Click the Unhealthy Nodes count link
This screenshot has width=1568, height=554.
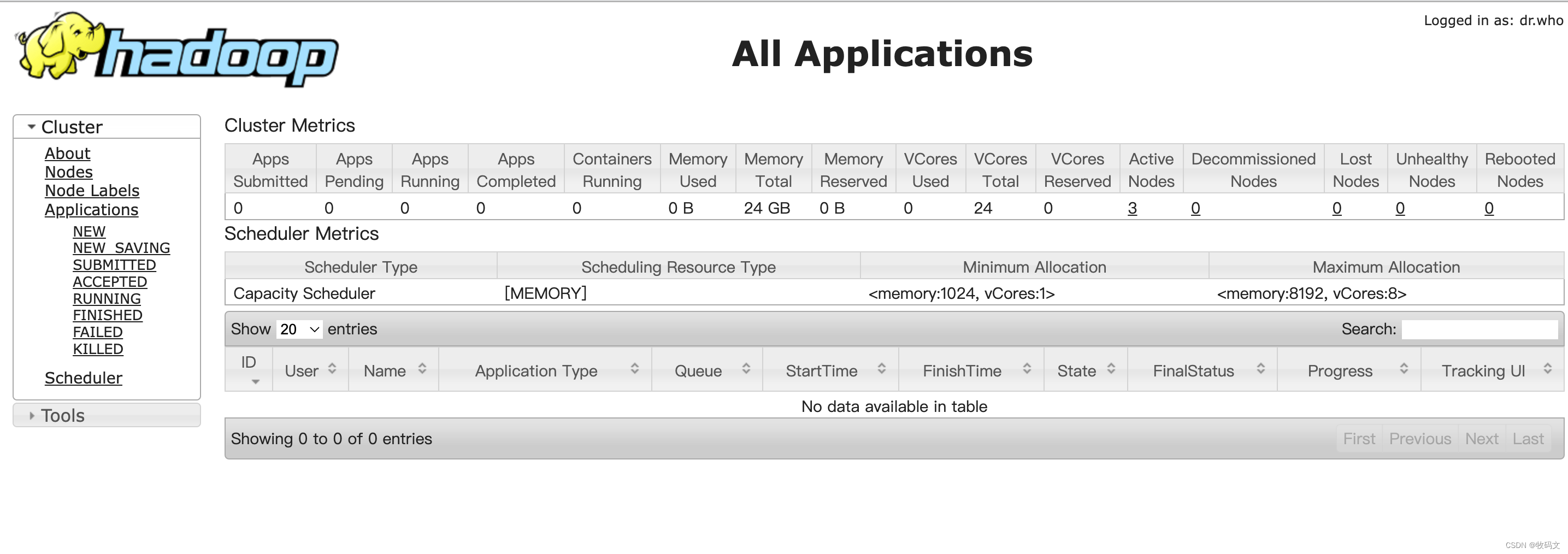(1400, 208)
